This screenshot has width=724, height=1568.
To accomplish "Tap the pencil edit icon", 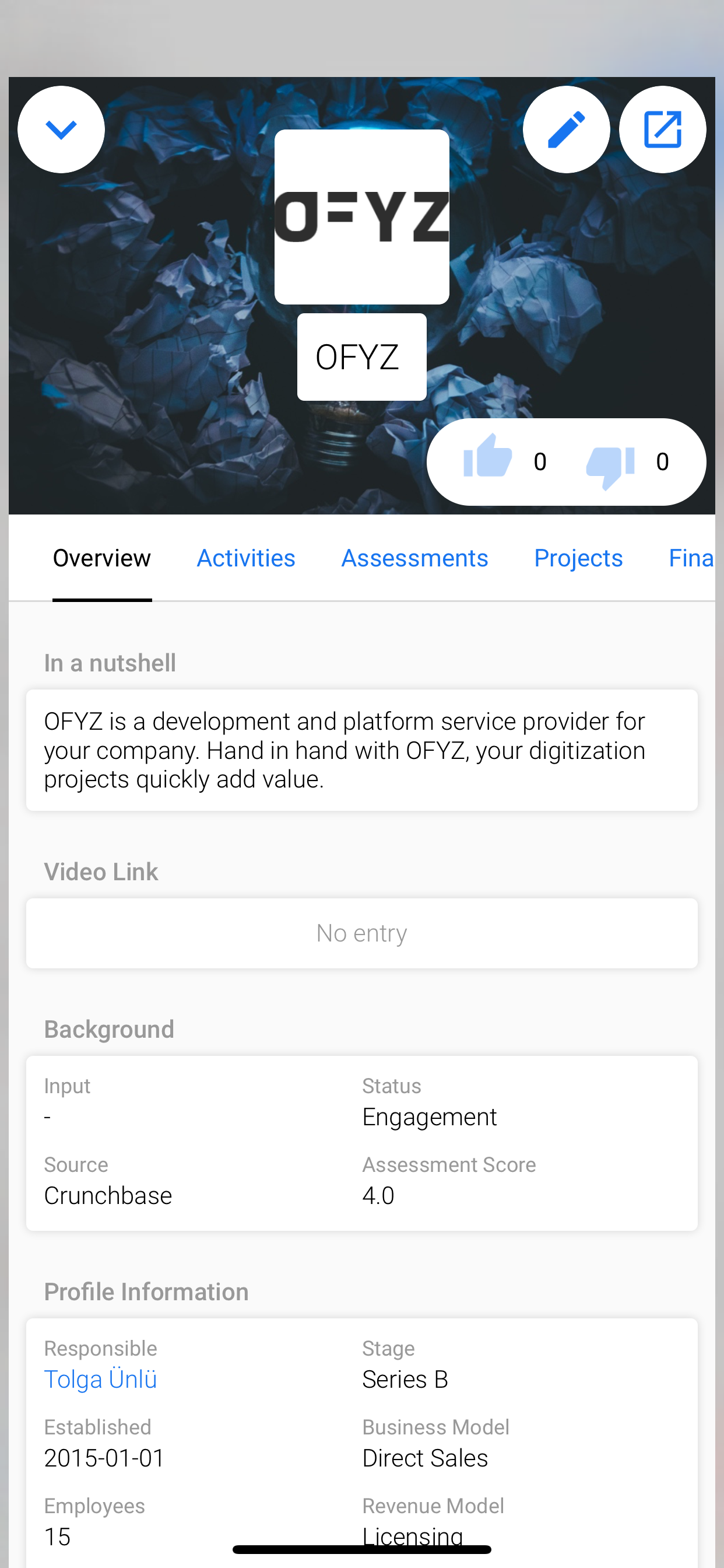I will coord(566,129).
